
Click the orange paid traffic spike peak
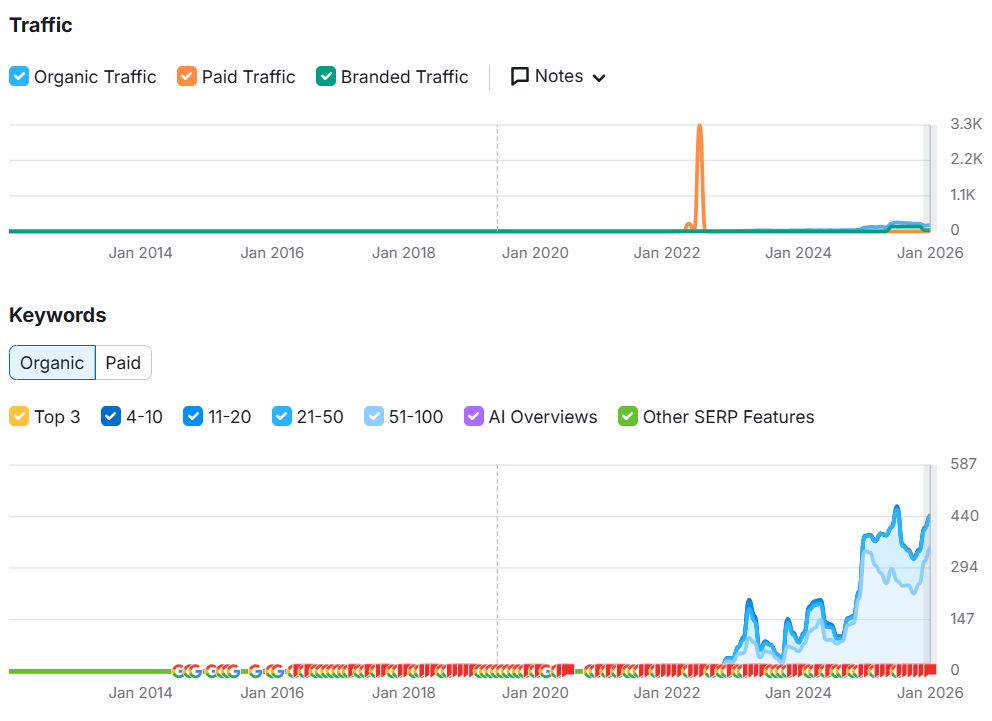(x=699, y=126)
